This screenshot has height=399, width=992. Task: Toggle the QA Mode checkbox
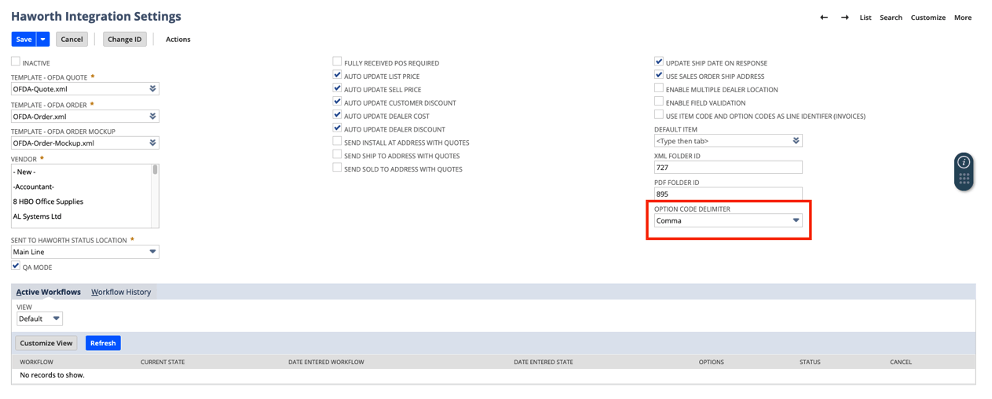pos(16,266)
